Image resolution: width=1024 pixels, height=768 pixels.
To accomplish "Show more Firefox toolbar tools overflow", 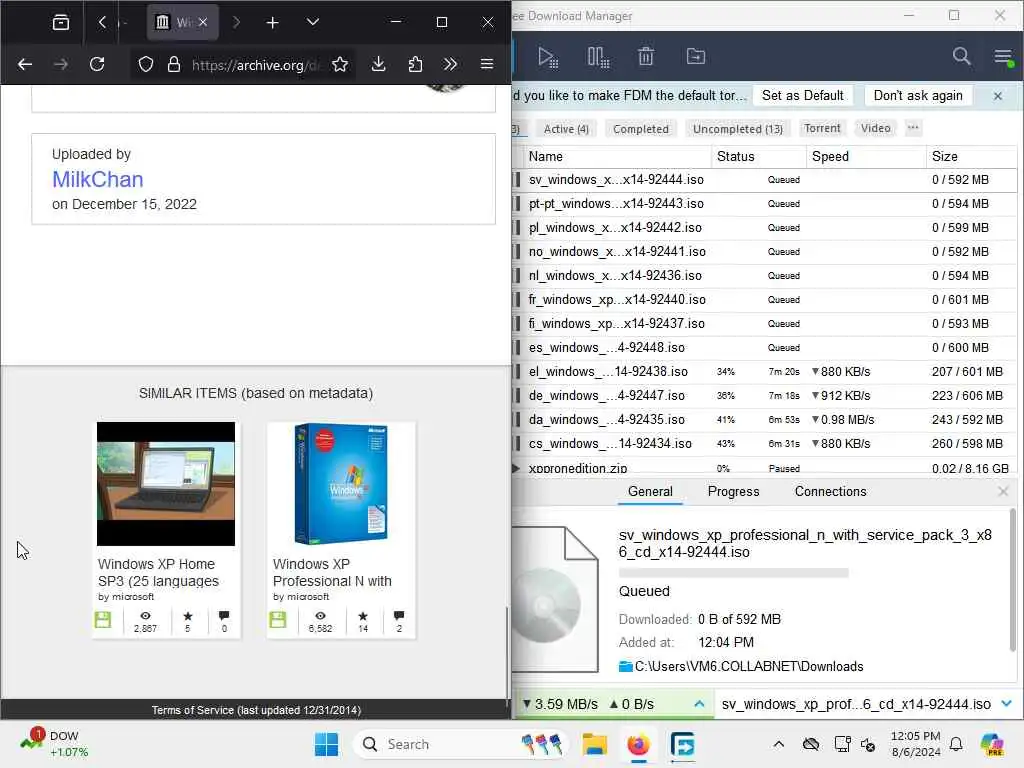I will (x=450, y=64).
